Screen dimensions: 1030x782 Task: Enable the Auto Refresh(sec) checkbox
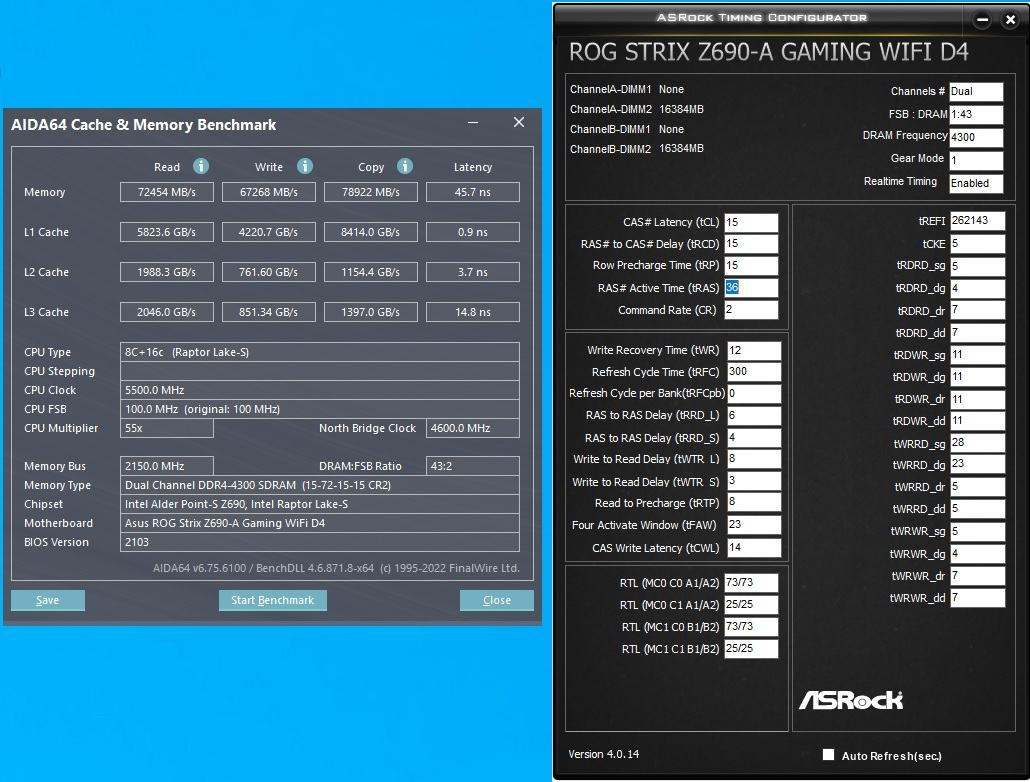pyautogui.click(x=828, y=754)
